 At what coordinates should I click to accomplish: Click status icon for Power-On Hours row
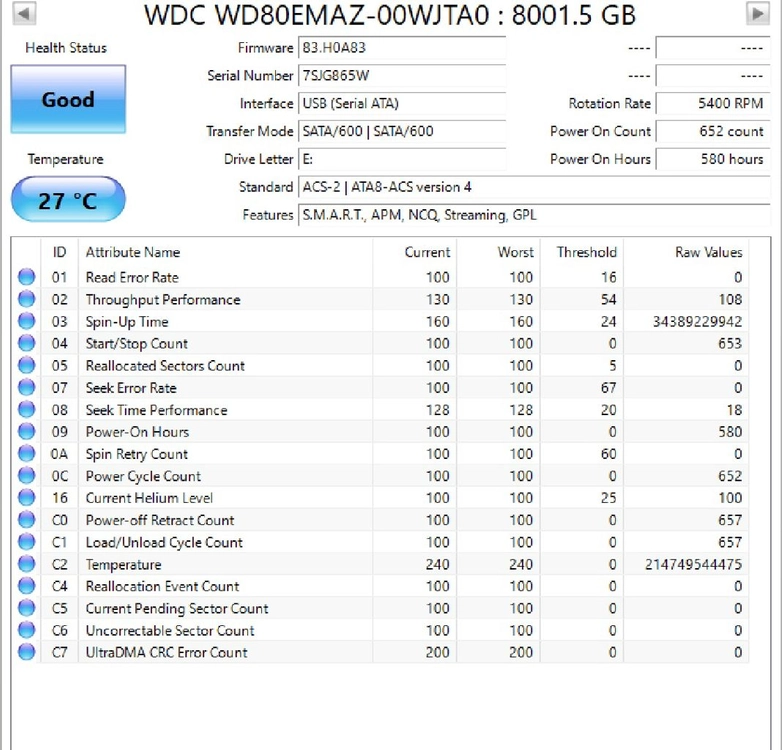pyautogui.click(x=26, y=431)
